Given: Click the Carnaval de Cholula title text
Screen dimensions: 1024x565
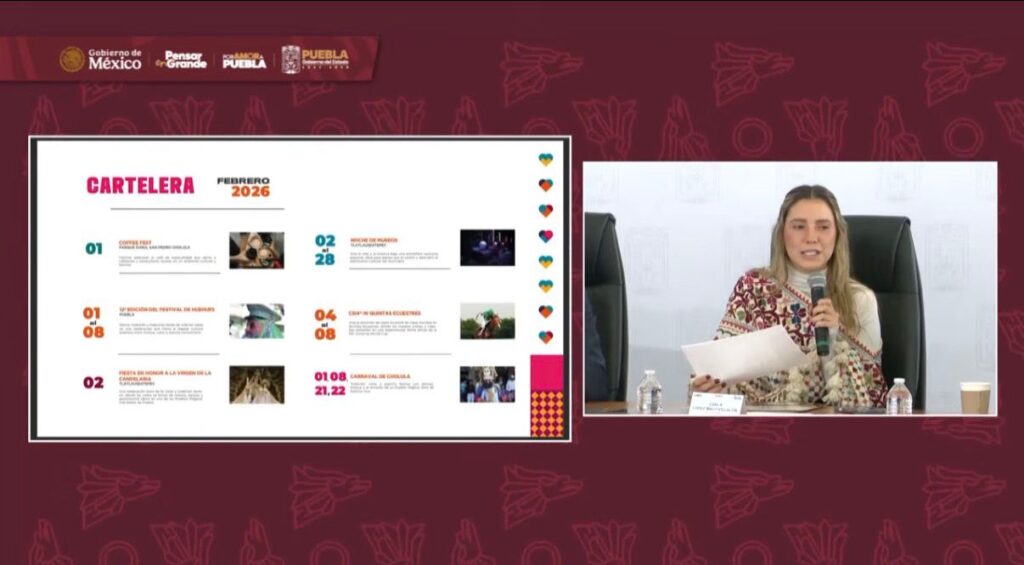Looking at the screenshot, I should point(380,377).
